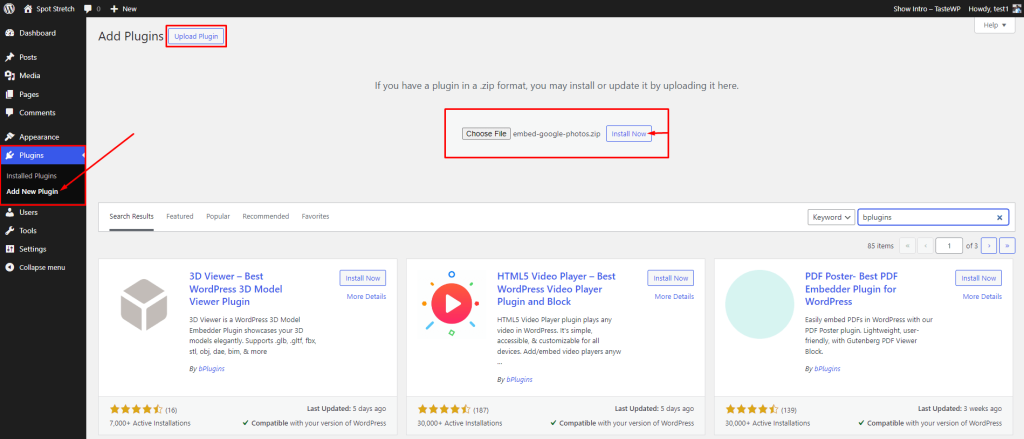Viewport: 1024px width, 439px height.
Task: Go to next page of plugin results
Action: (989, 246)
